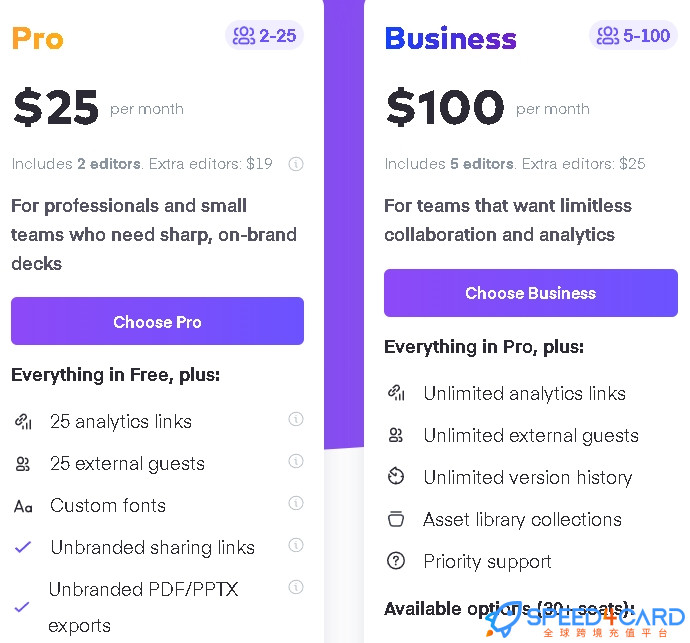Click the Speed4Card watermark logo
690x643 pixels.
pyautogui.click(x=584, y=621)
